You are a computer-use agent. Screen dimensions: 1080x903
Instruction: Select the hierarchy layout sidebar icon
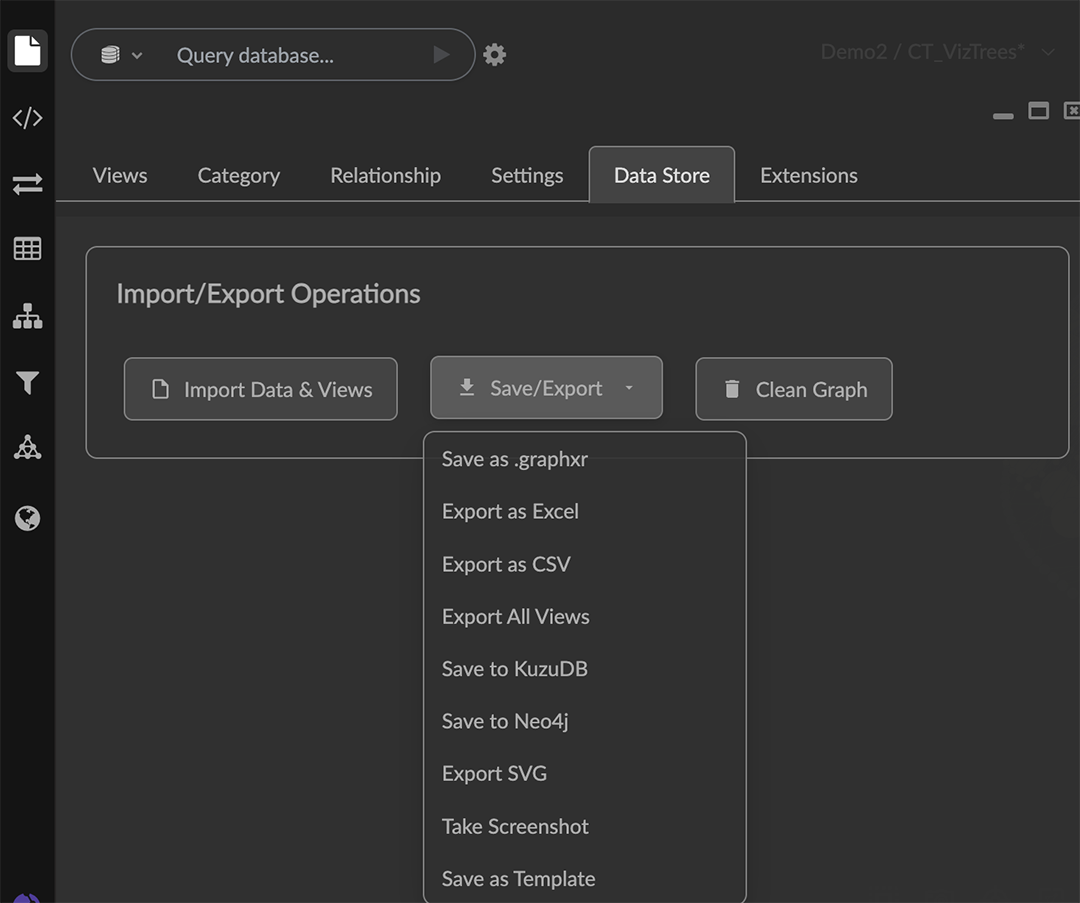27,317
